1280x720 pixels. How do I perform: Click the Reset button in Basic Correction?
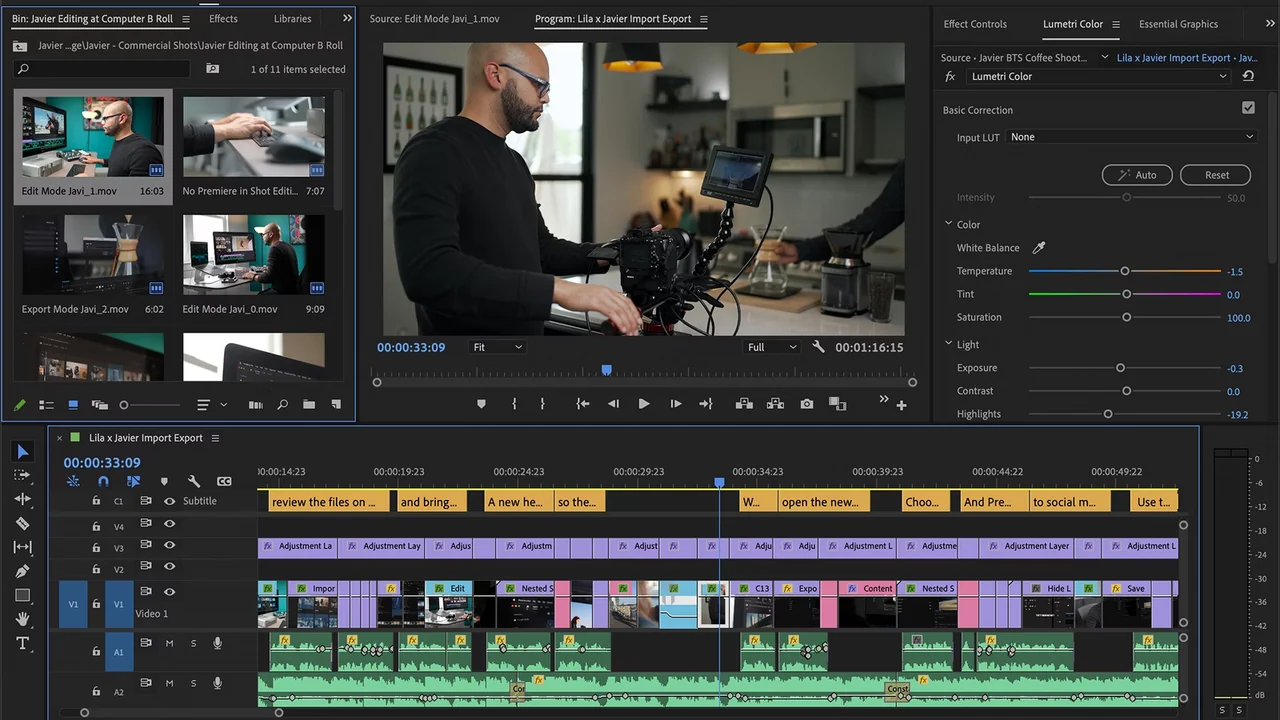pyautogui.click(x=1216, y=175)
